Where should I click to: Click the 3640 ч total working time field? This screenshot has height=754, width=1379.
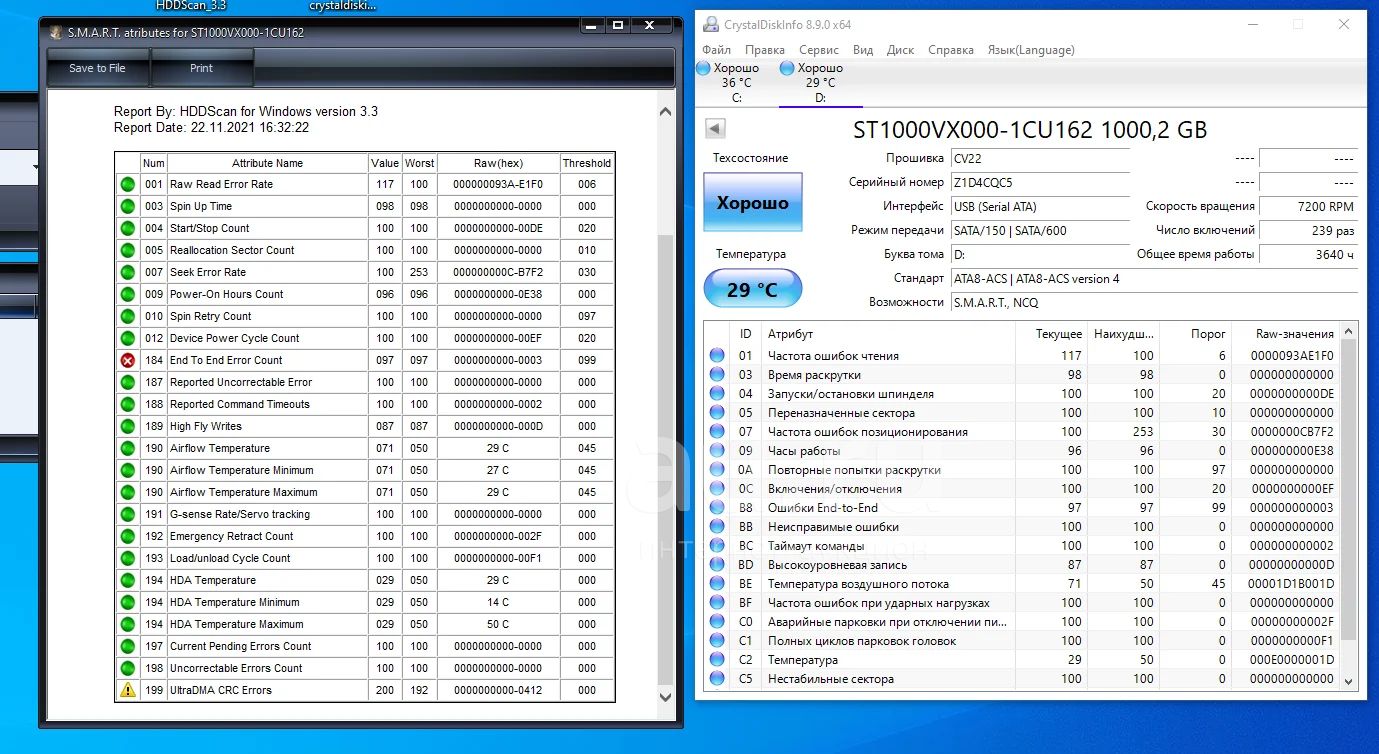click(x=1308, y=254)
